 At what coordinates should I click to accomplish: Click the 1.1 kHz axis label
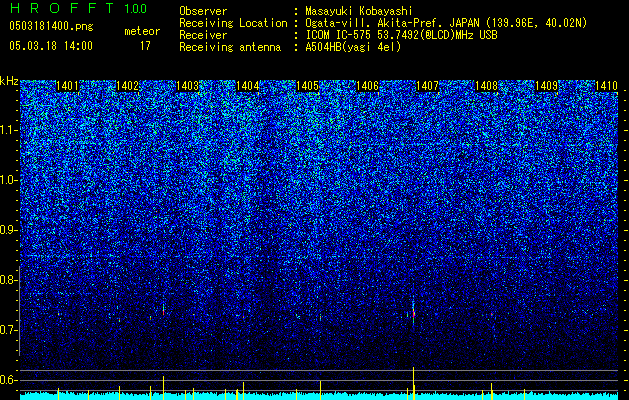click(9, 130)
